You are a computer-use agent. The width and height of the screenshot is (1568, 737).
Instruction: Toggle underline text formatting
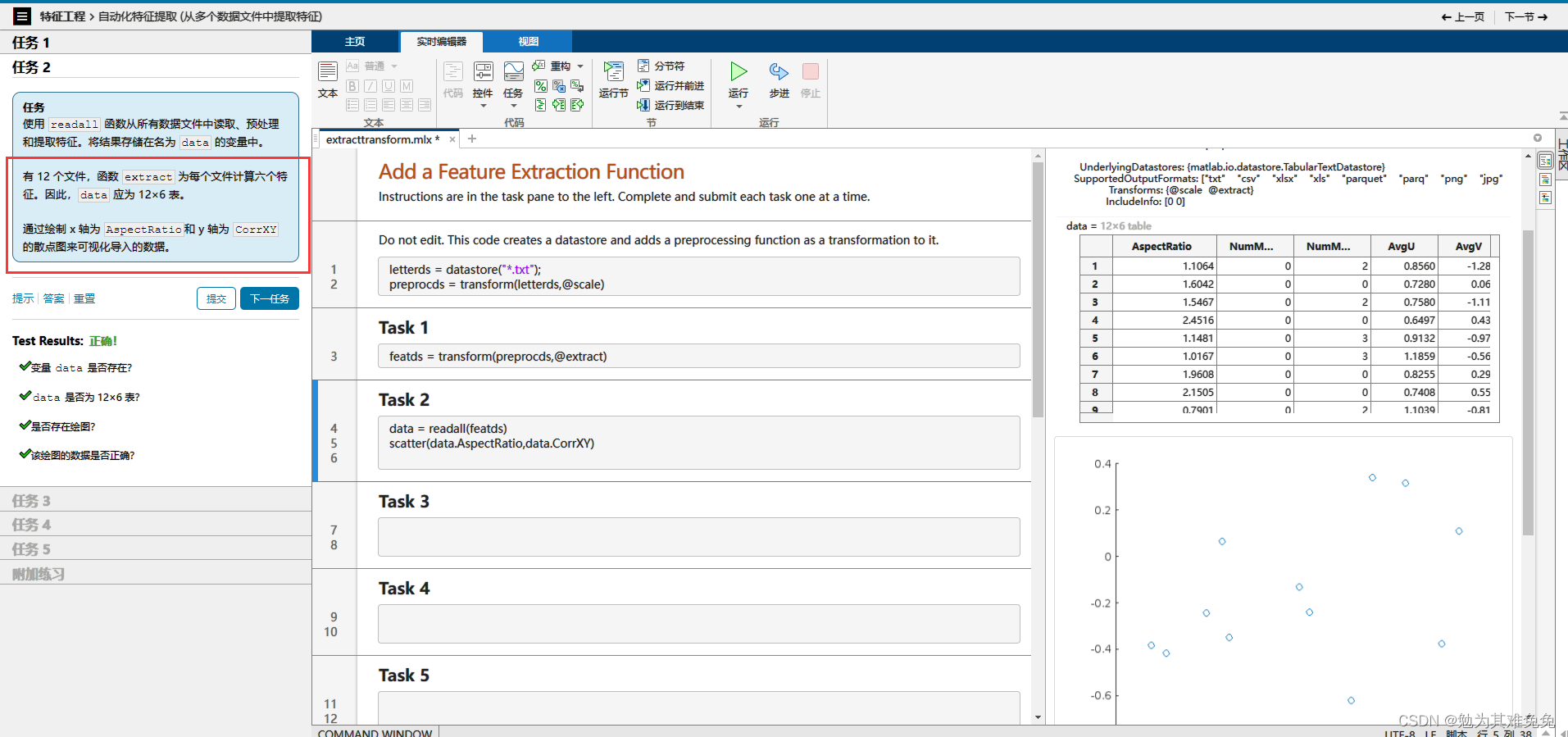tap(389, 86)
